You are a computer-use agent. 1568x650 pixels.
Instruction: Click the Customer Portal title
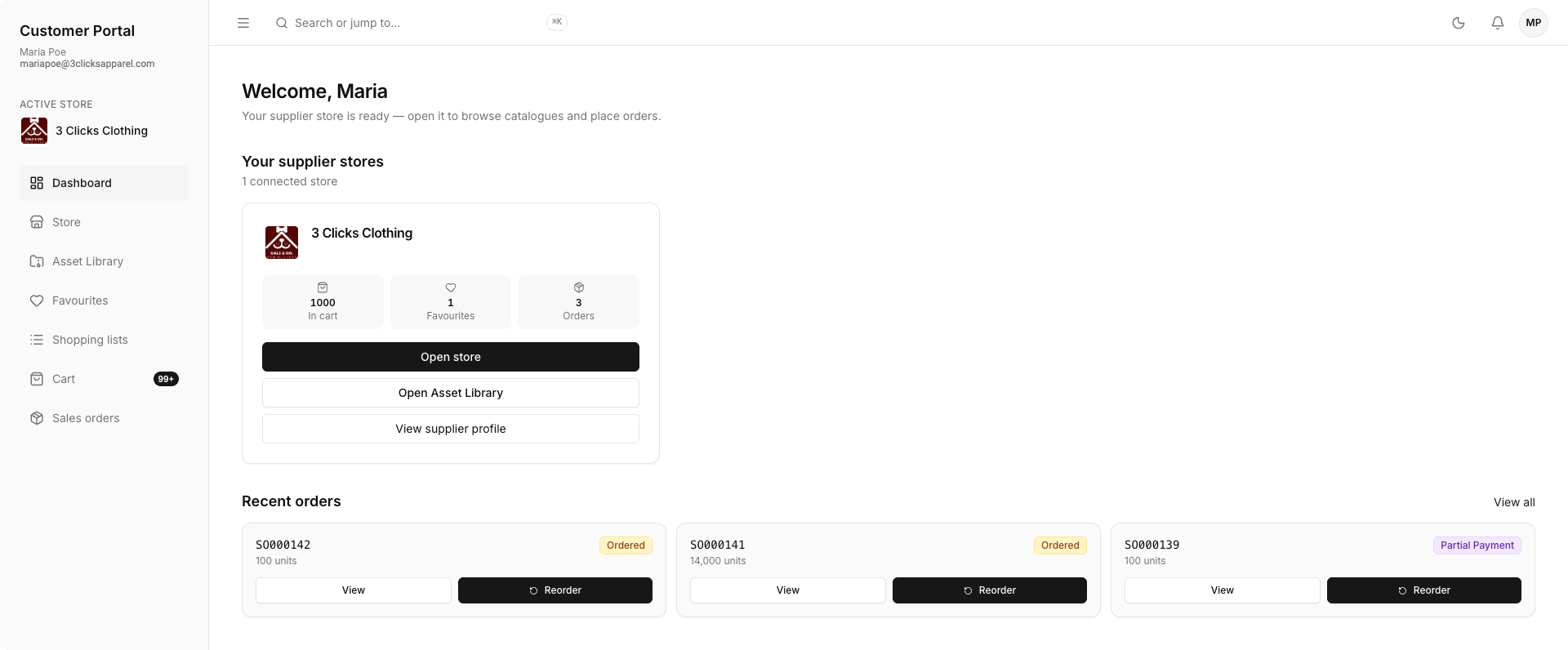78,30
